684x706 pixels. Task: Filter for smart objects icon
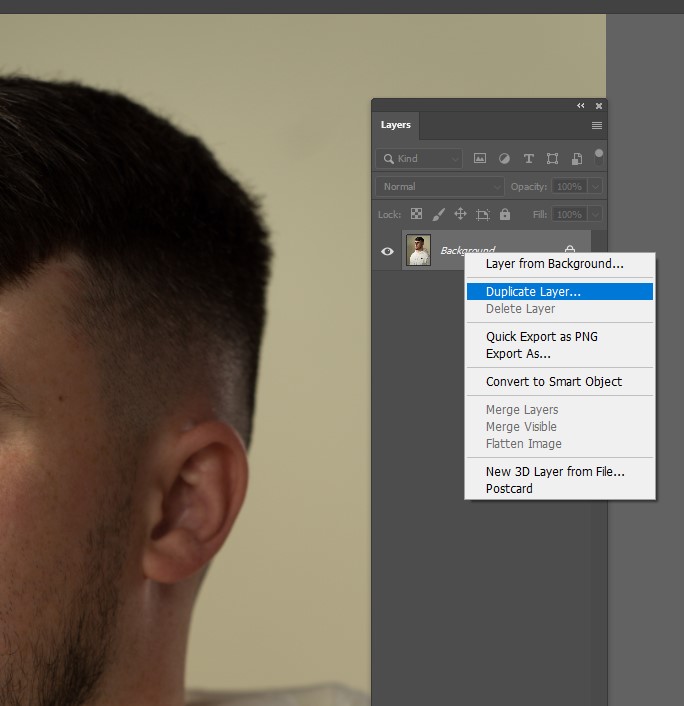tap(576, 158)
